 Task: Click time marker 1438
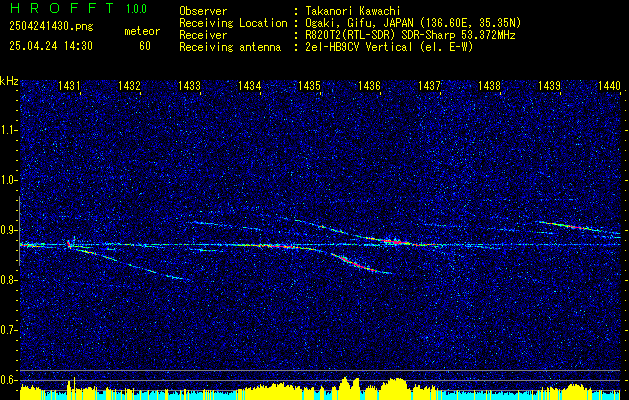(489, 85)
